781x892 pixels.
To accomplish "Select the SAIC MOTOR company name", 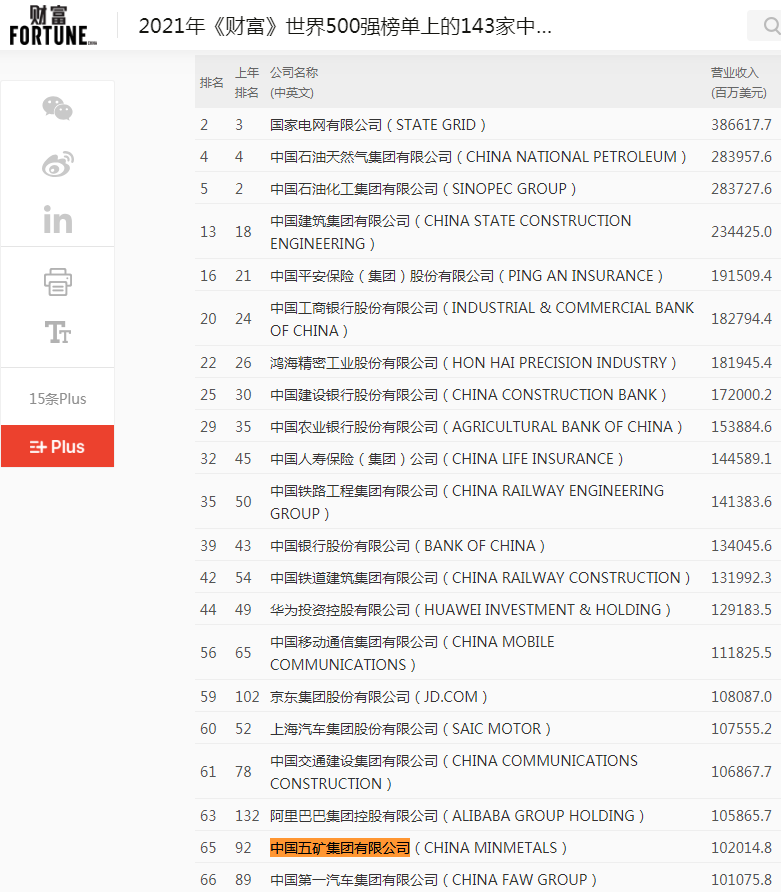I will pyautogui.click(x=410, y=728).
